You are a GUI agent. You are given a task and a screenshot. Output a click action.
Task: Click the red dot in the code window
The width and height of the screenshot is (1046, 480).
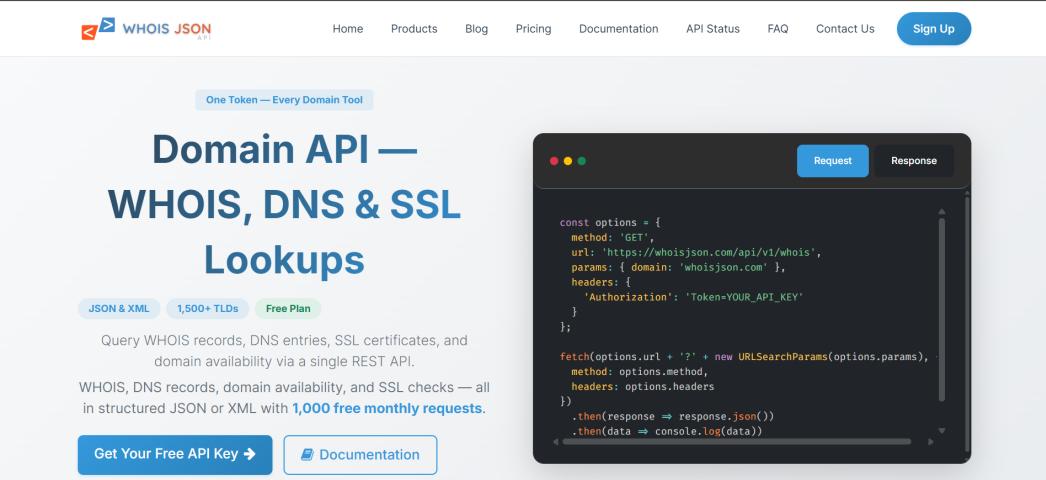click(x=554, y=161)
